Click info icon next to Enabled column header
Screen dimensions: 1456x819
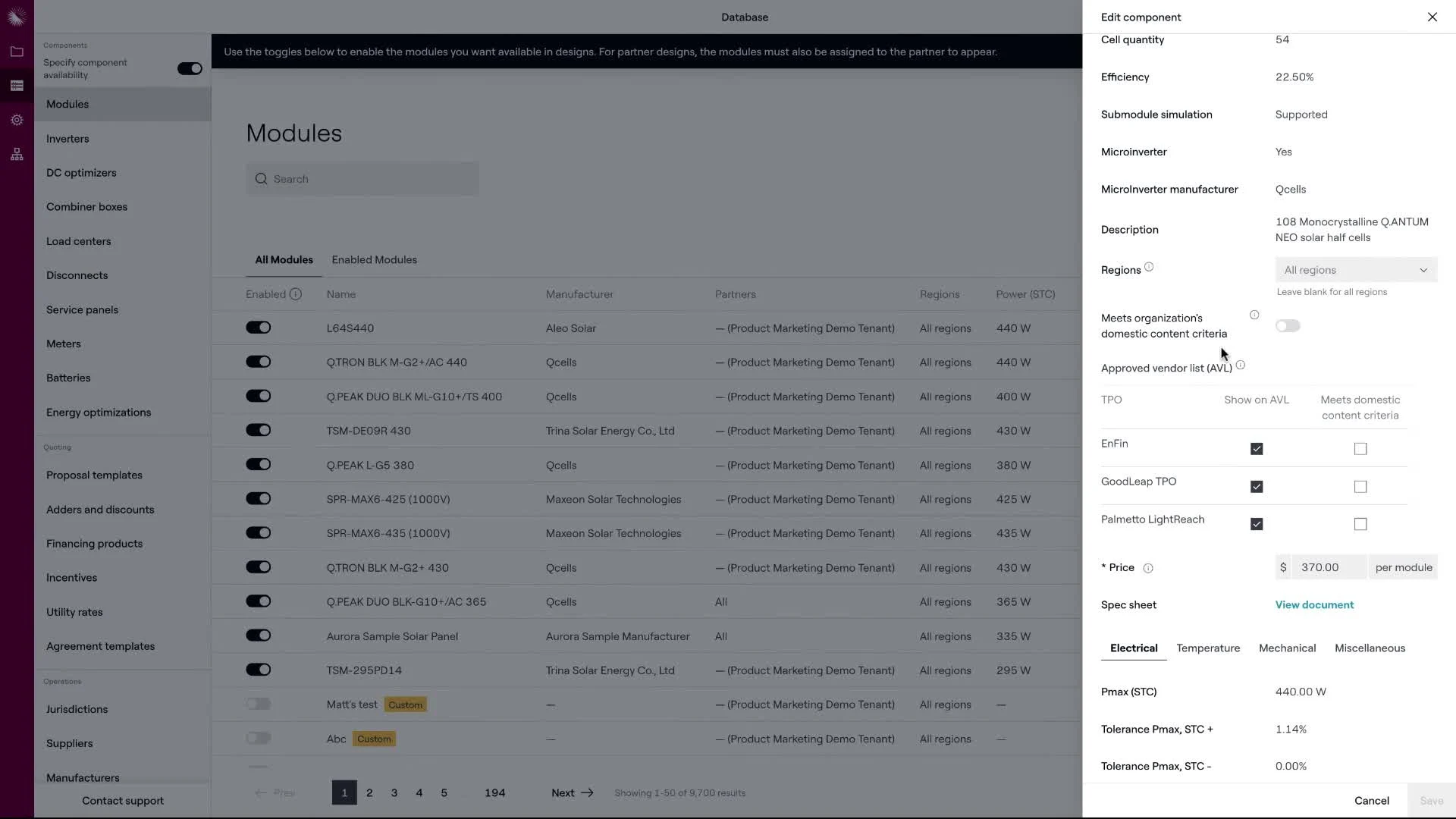click(296, 294)
